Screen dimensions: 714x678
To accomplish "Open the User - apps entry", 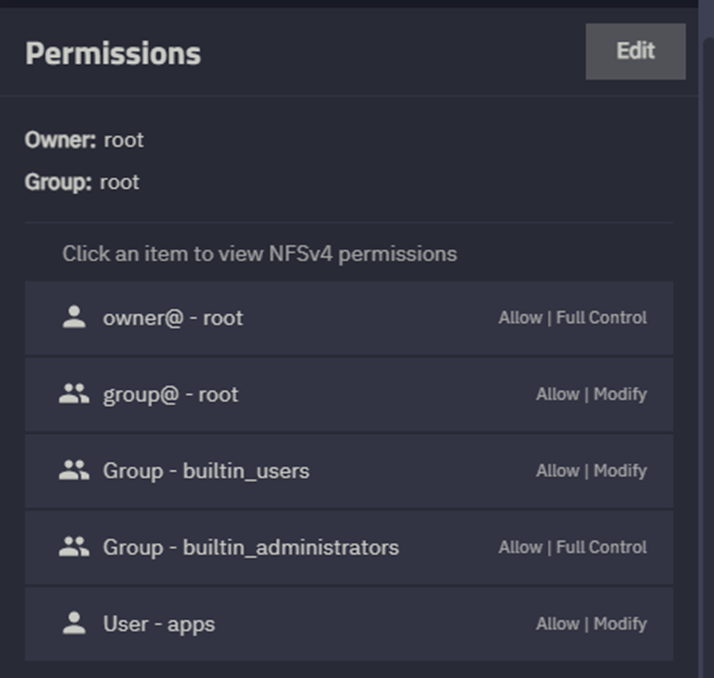I will [x=349, y=624].
